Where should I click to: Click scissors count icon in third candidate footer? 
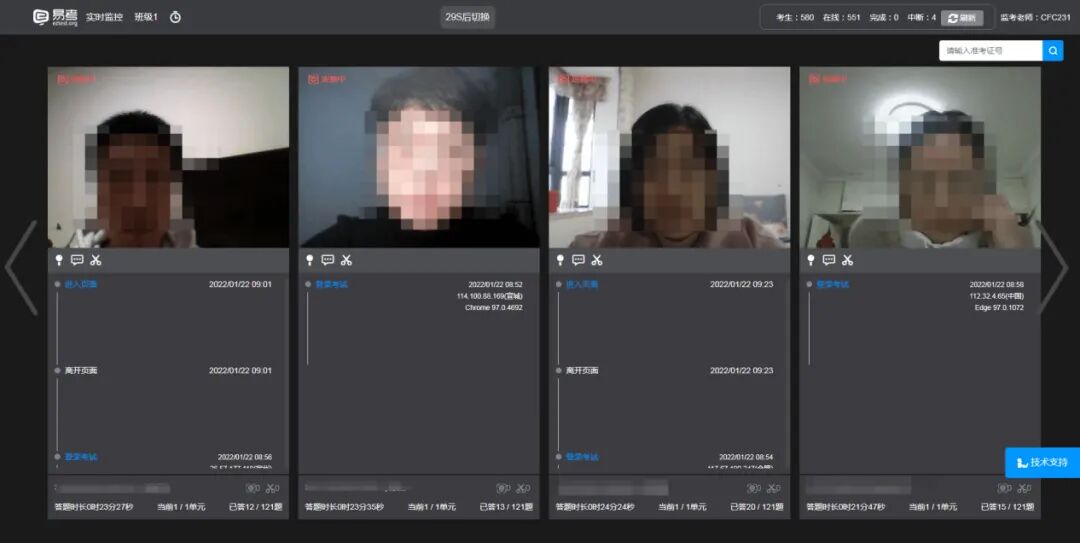click(774, 489)
